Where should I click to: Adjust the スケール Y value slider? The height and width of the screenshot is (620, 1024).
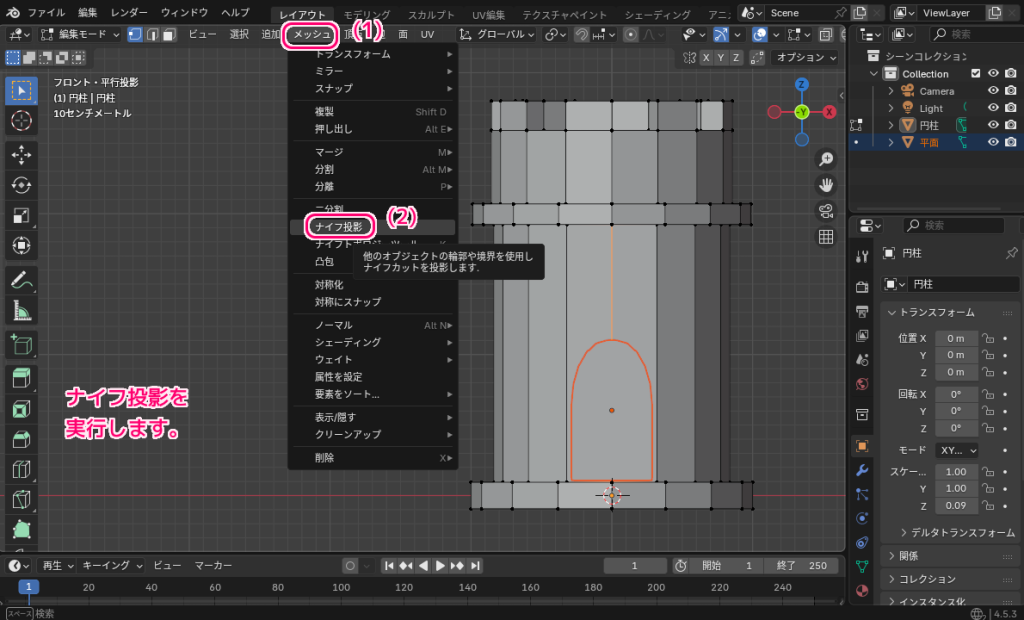(956, 489)
